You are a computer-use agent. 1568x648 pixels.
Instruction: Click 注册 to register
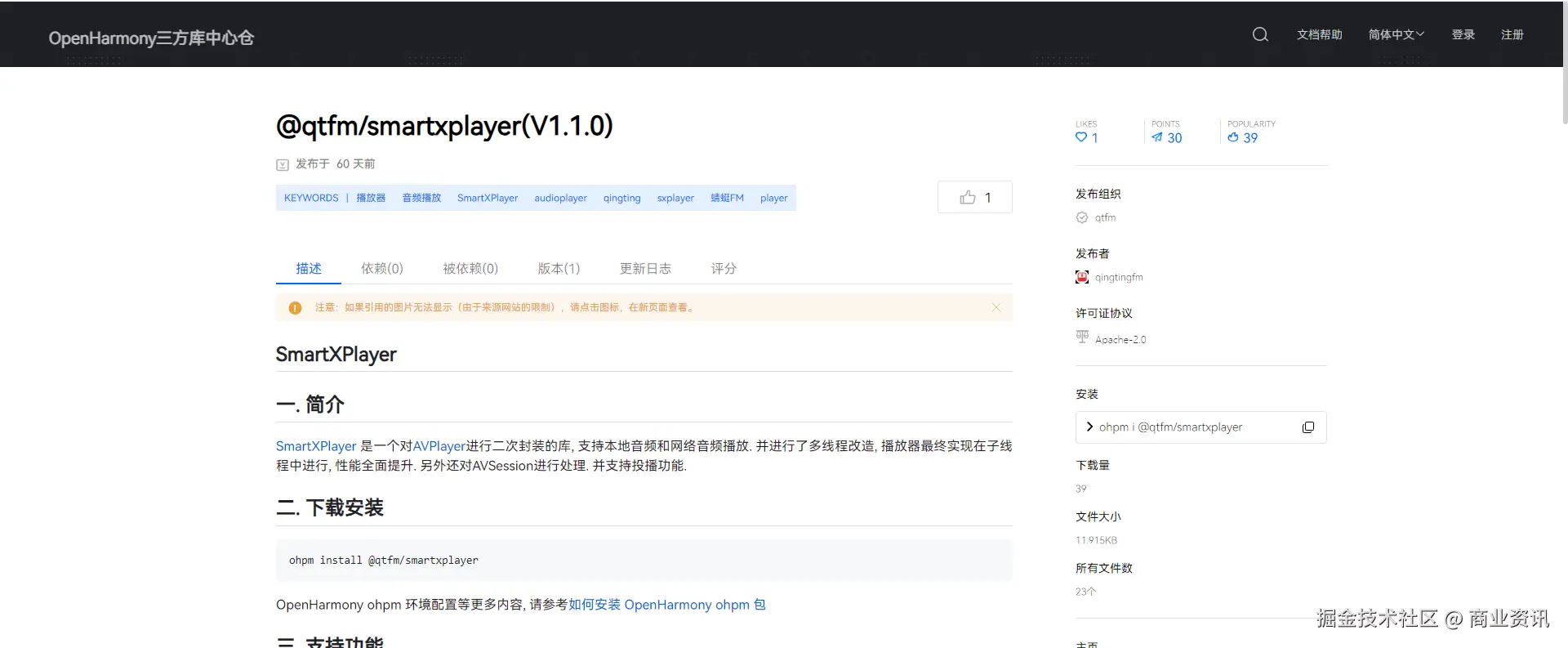[x=1512, y=34]
